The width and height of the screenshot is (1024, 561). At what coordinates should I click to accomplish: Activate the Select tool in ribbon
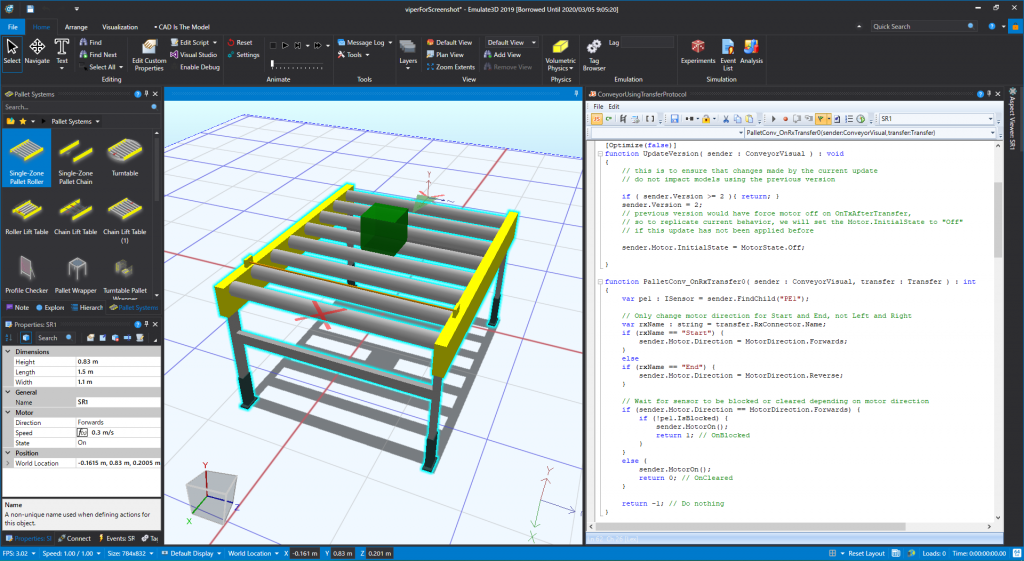click(x=12, y=52)
